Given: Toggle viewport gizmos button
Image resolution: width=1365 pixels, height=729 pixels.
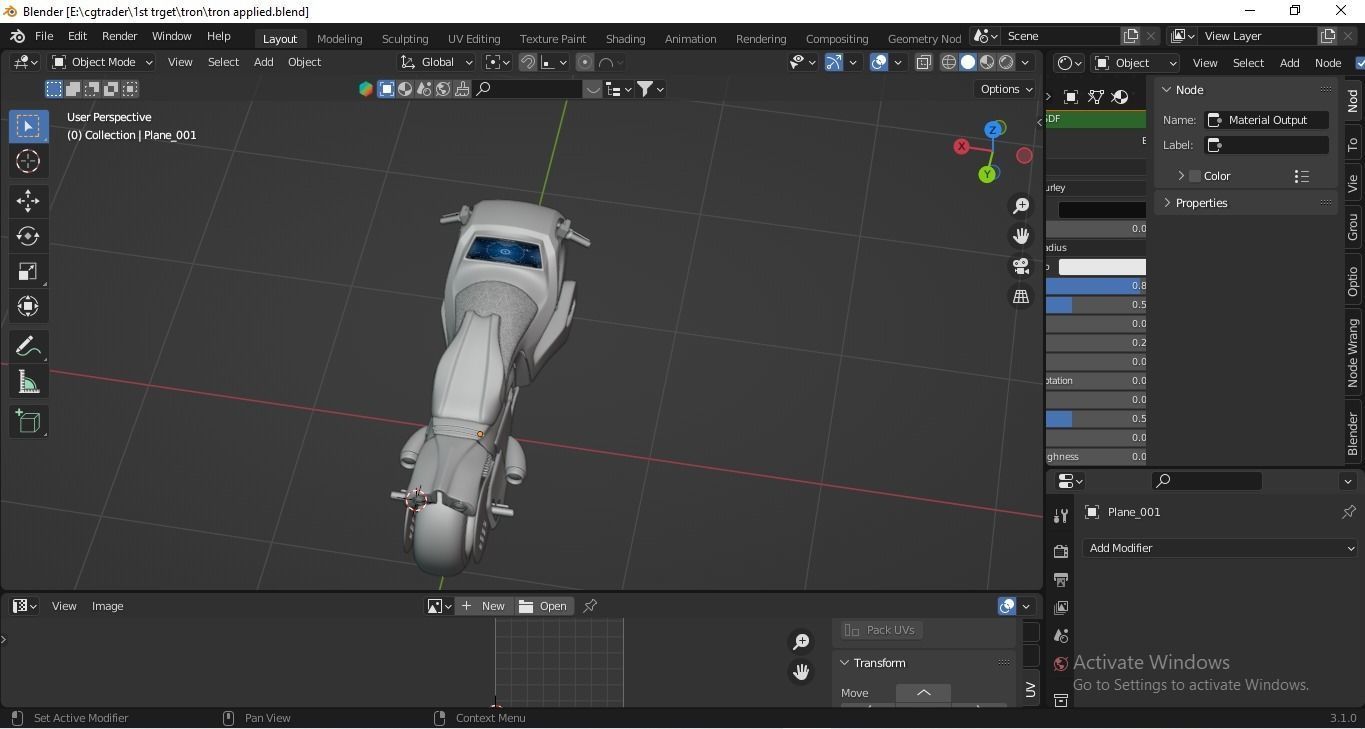Looking at the screenshot, I should click(x=834, y=62).
